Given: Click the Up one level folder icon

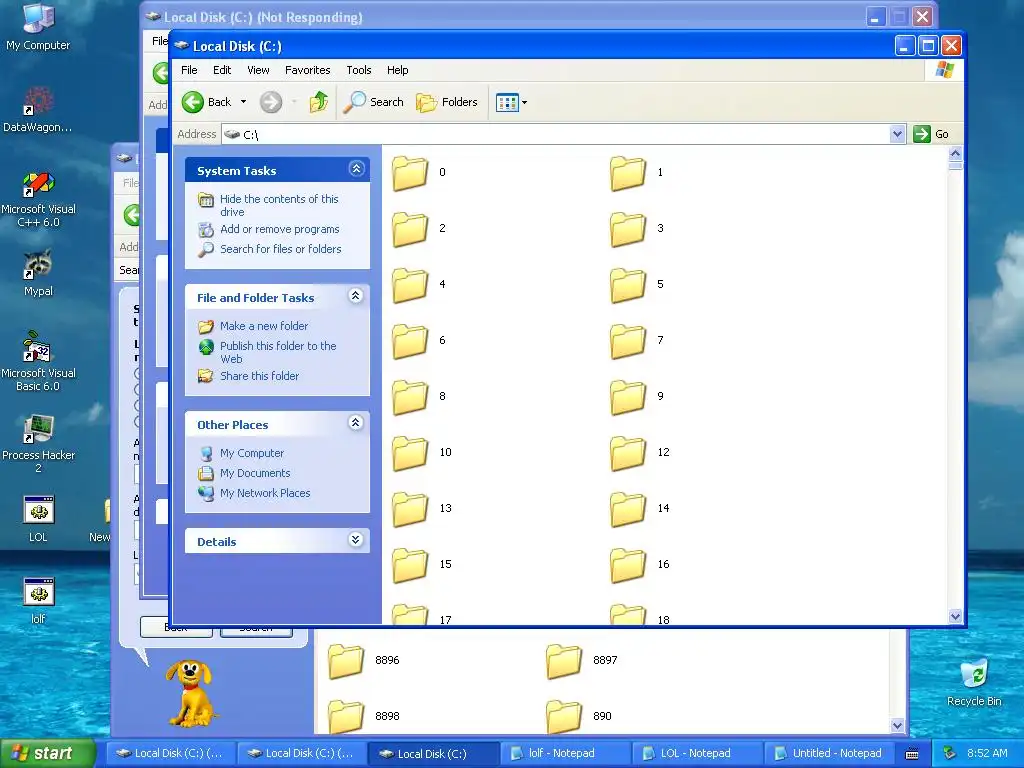Looking at the screenshot, I should [319, 102].
